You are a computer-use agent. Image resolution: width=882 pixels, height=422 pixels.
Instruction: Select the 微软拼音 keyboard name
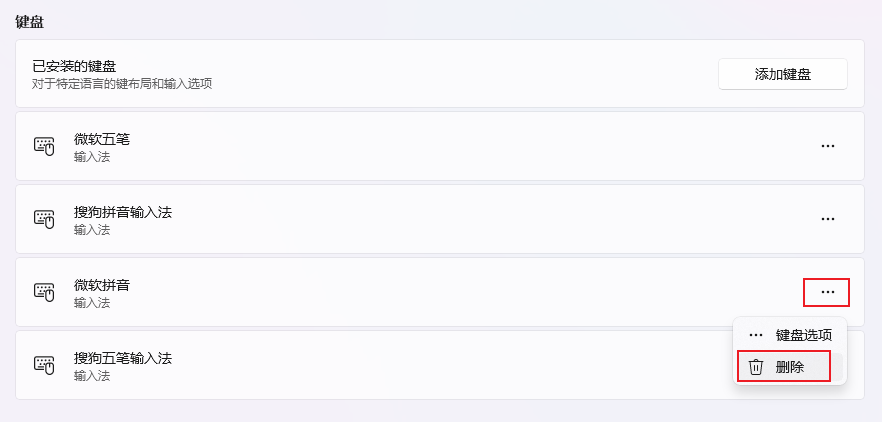coord(102,285)
